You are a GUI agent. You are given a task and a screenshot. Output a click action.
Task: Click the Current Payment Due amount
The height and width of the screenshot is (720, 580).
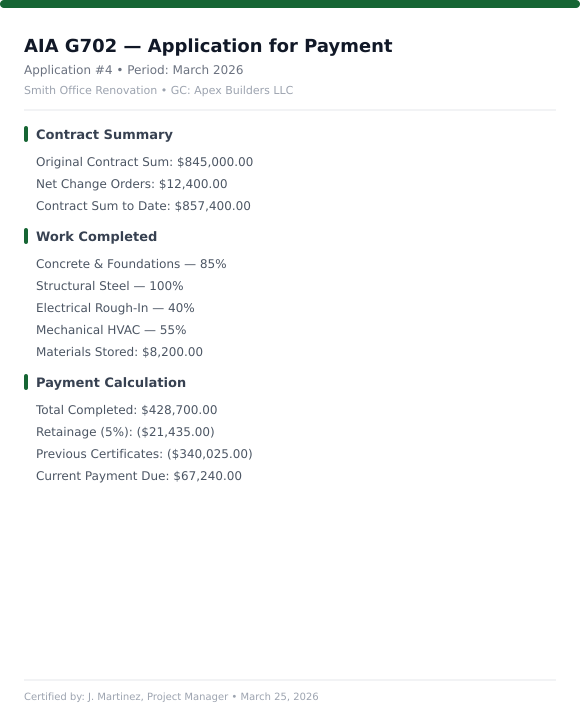coord(139,476)
